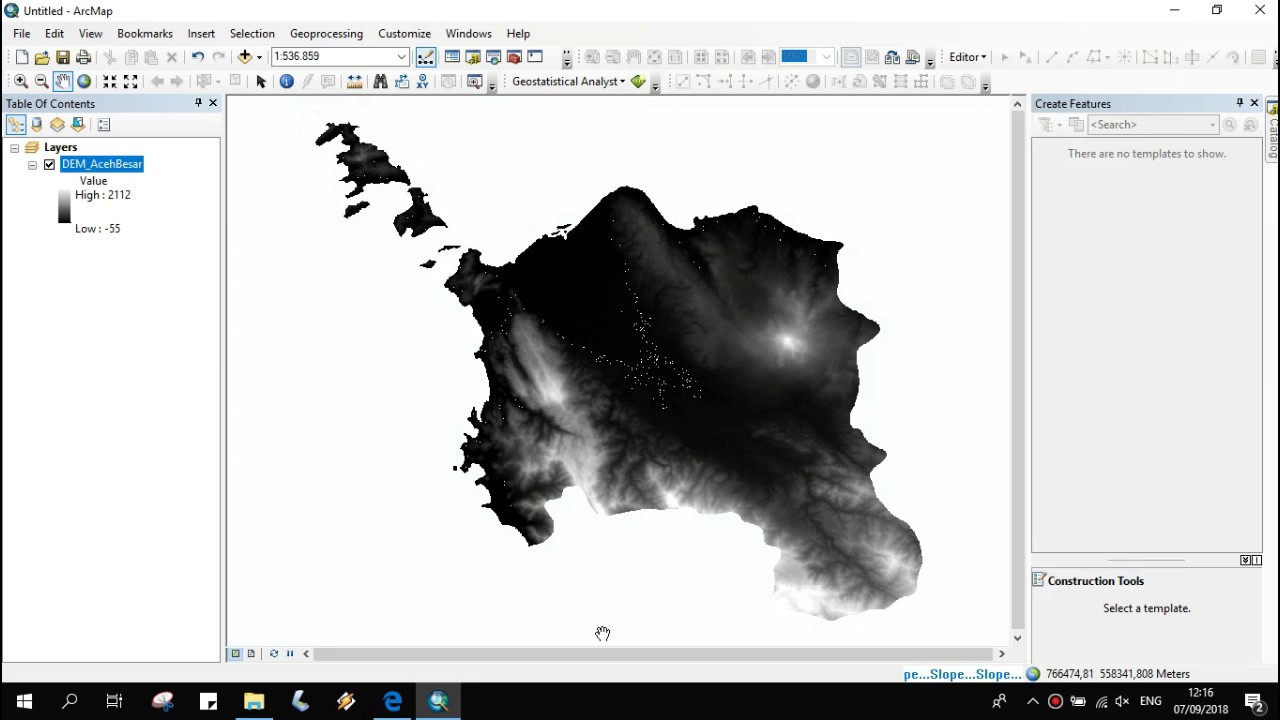Click the Add Data button
This screenshot has height=720, width=1280.
coord(244,57)
